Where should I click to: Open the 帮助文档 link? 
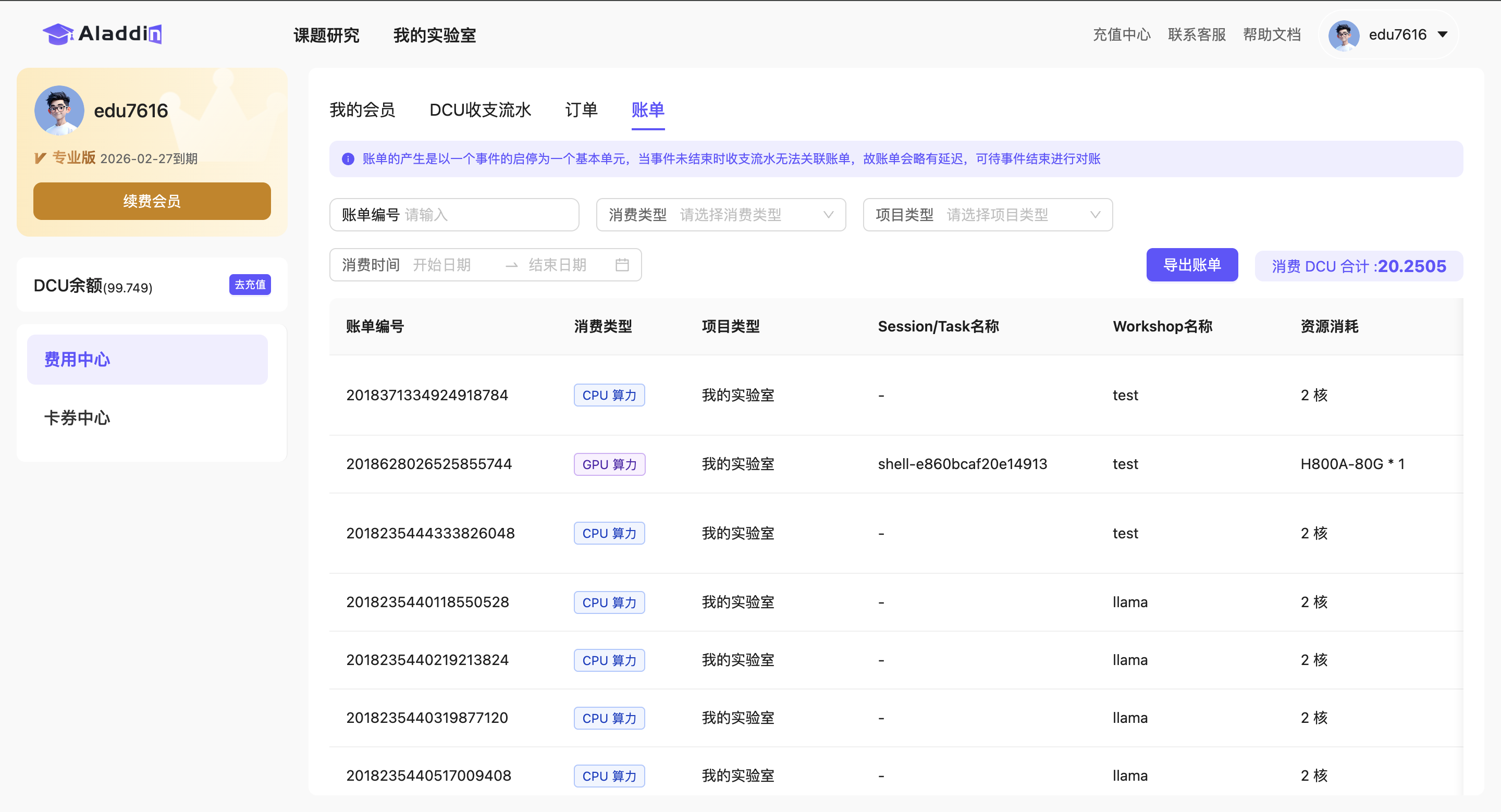click(x=1272, y=35)
